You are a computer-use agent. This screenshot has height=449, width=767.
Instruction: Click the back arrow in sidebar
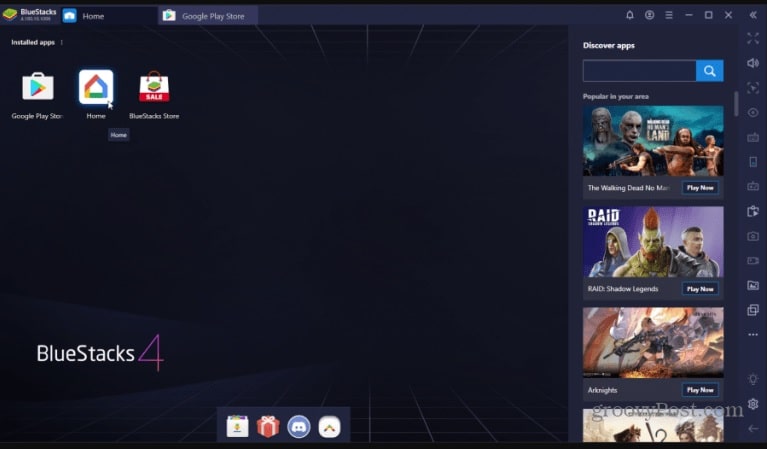click(x=753, y=428)
